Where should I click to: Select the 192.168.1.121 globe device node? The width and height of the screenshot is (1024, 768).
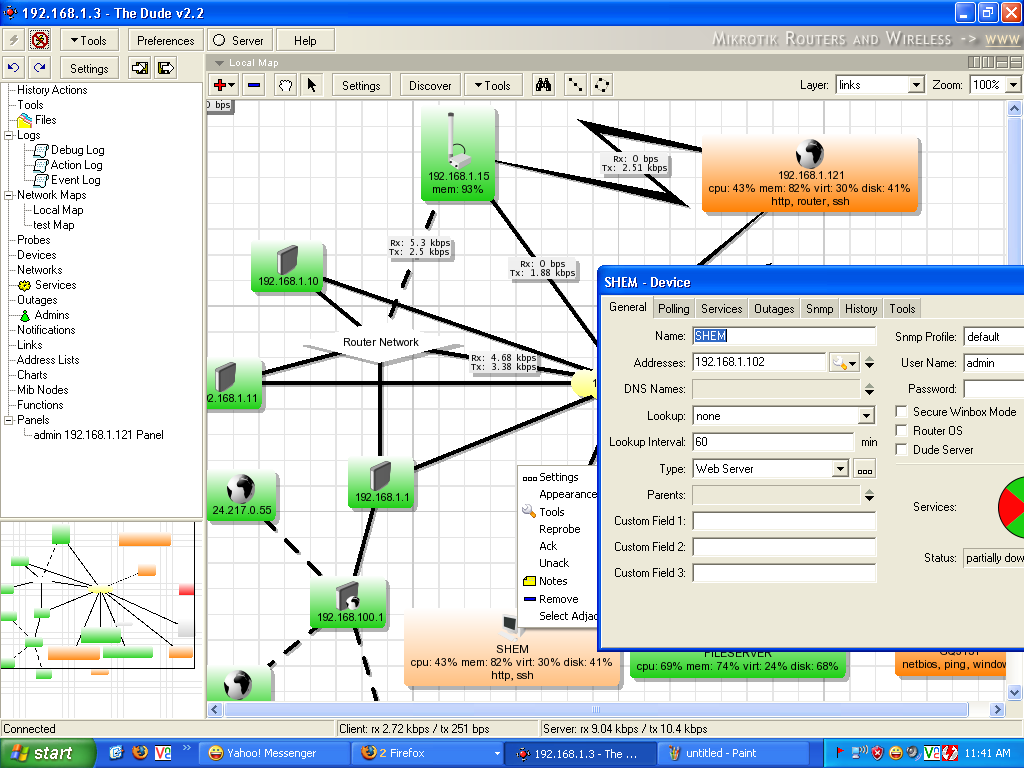[x=810, y=174]
